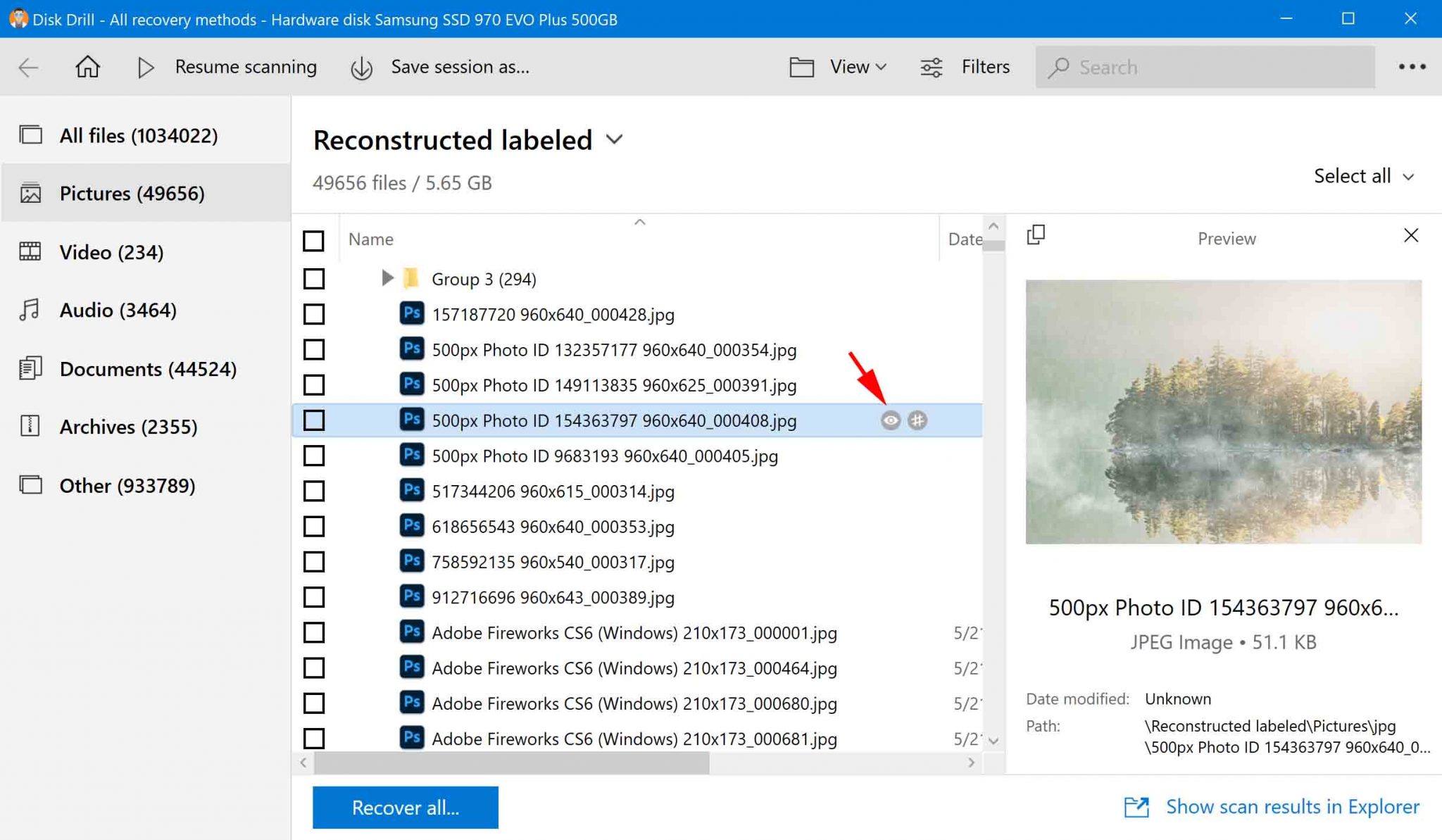Save session using the download arrow icon
The width and height of the screenshot is (1442, 840).
click(360, 67)
